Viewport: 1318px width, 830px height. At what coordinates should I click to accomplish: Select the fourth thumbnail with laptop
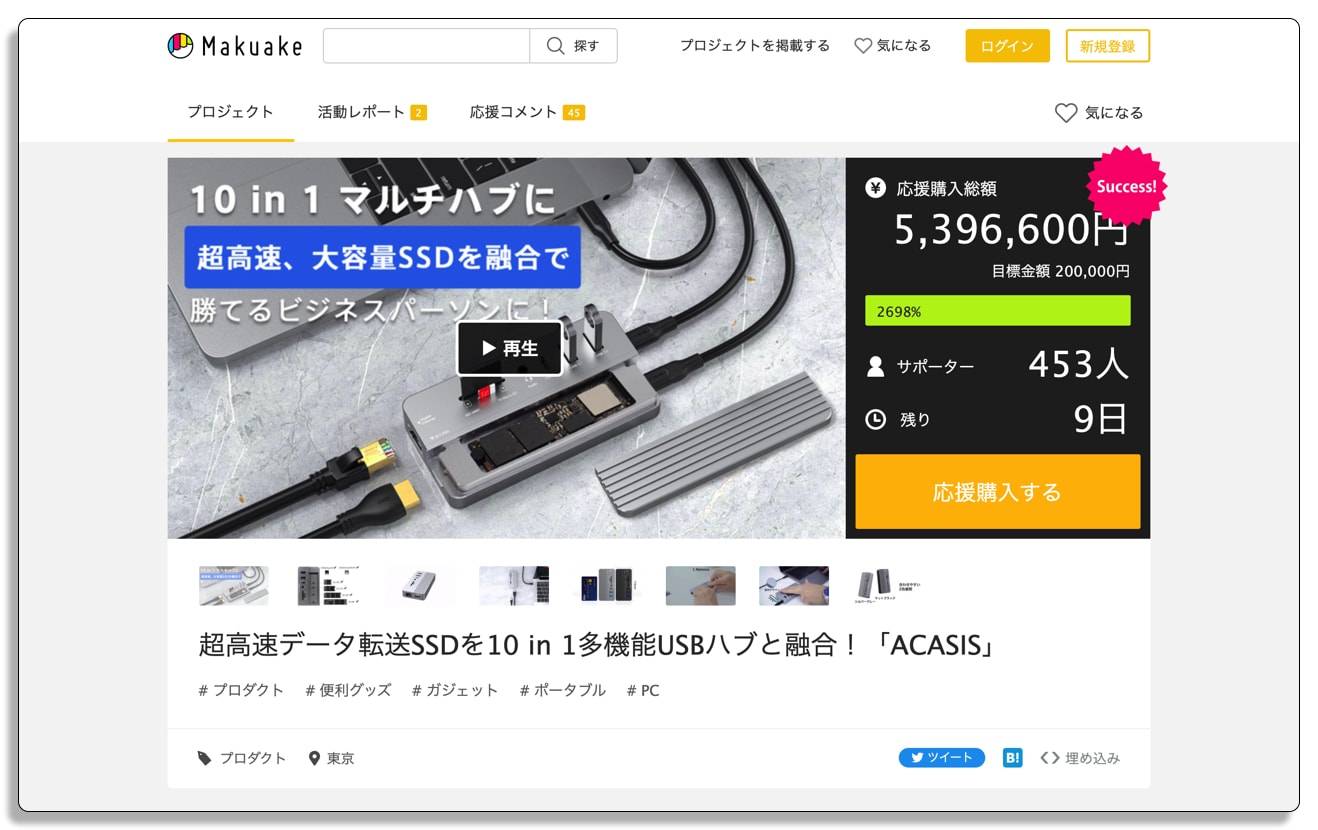pyautogui.click(x=514, y=586)
